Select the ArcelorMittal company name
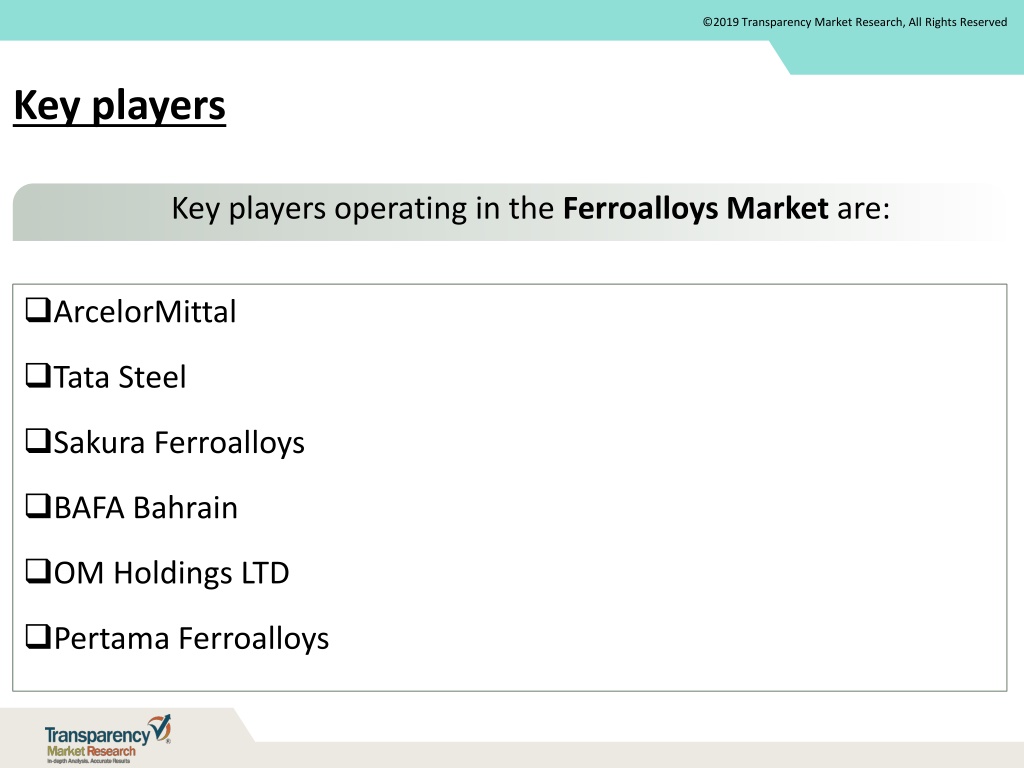 pyautogui.click(x=145, y=312)
